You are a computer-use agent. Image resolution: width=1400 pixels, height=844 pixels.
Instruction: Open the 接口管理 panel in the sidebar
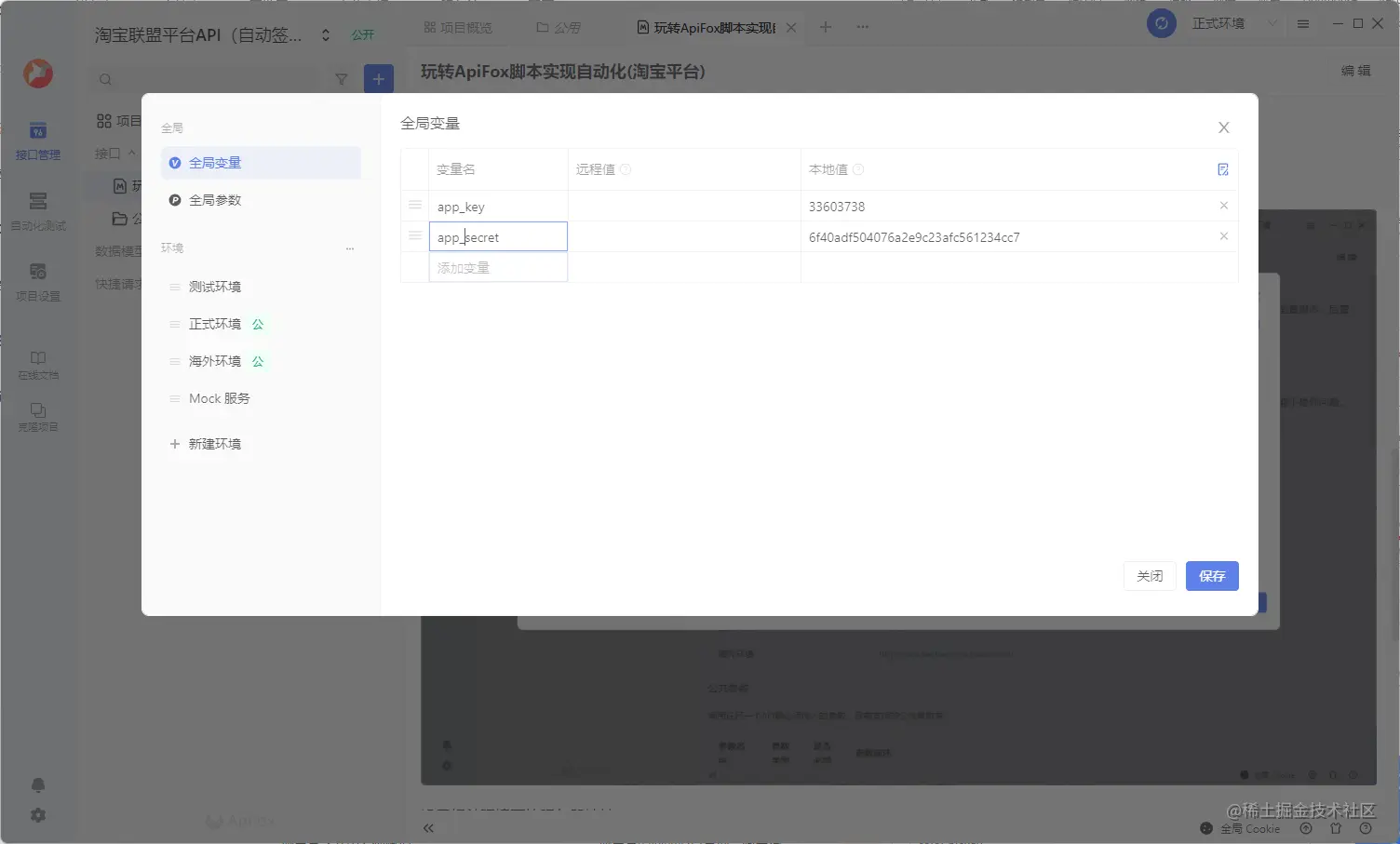point(37,140)
